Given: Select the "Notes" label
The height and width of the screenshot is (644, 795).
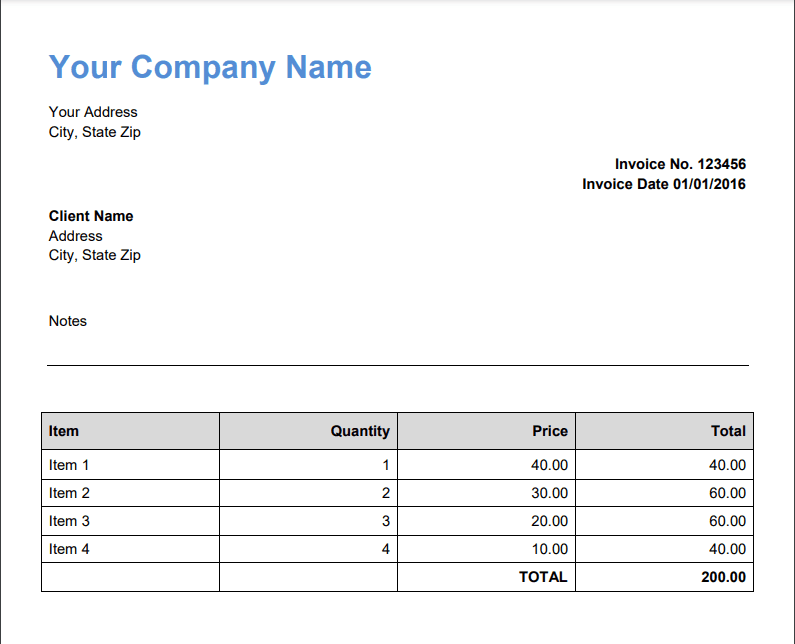Looking at the screenshot, I should (x=68, y=321).
